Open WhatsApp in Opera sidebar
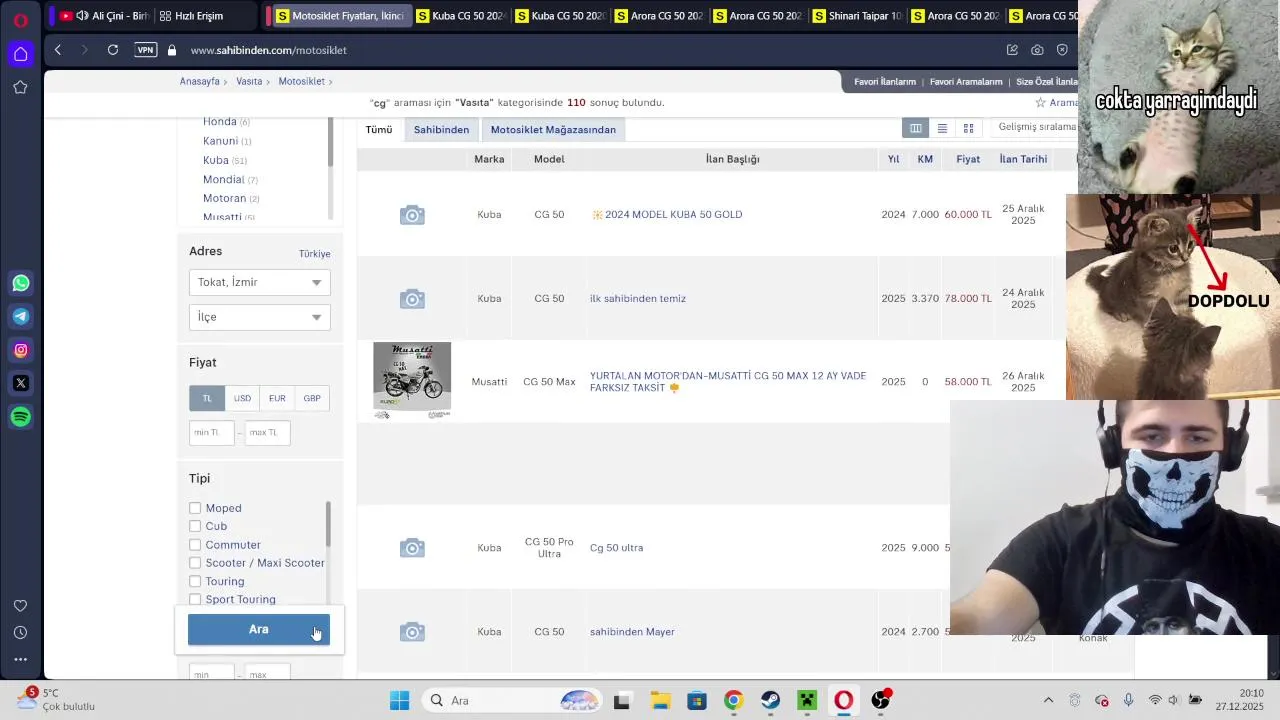 pos(21,283)
